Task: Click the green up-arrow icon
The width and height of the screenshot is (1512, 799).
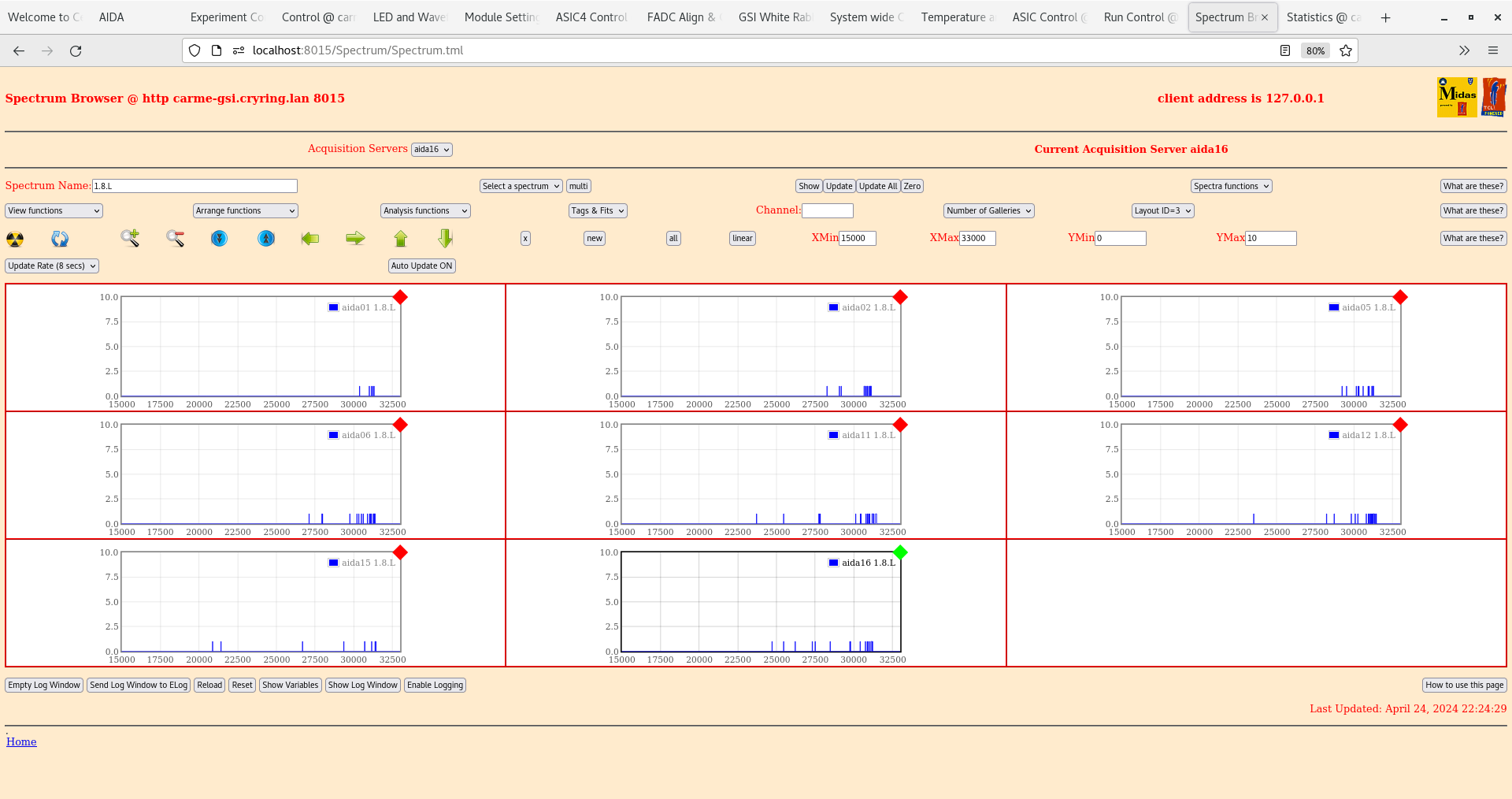Action: pos(400,238)
